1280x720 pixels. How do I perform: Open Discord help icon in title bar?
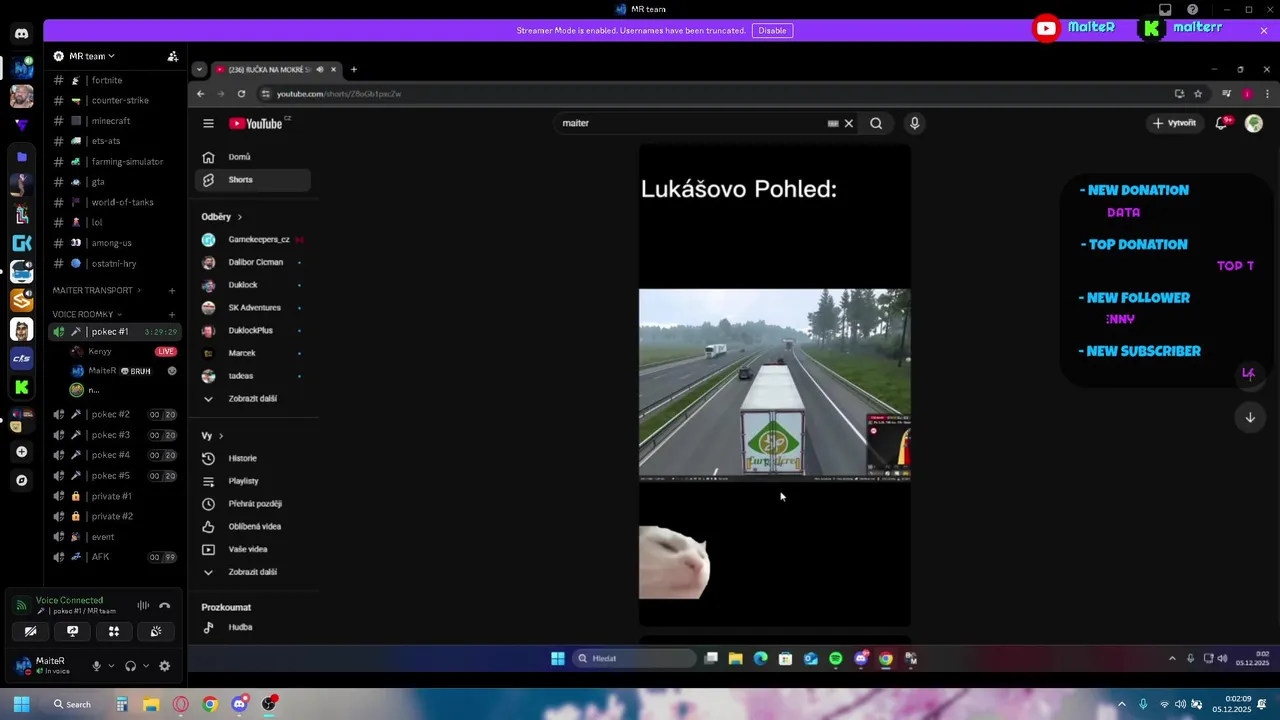tap(1192, 10)
